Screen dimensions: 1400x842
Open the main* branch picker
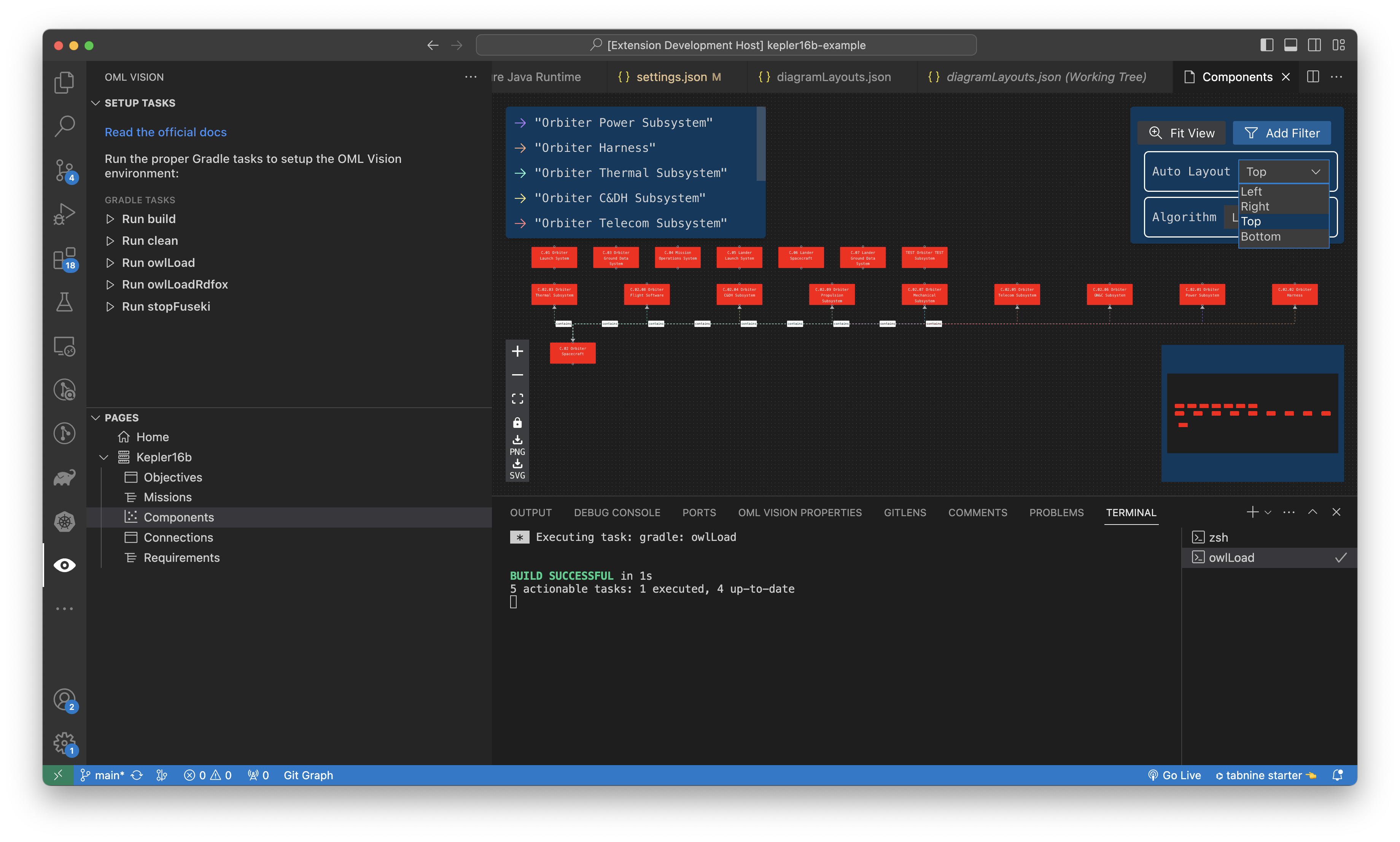coord(103,775)
